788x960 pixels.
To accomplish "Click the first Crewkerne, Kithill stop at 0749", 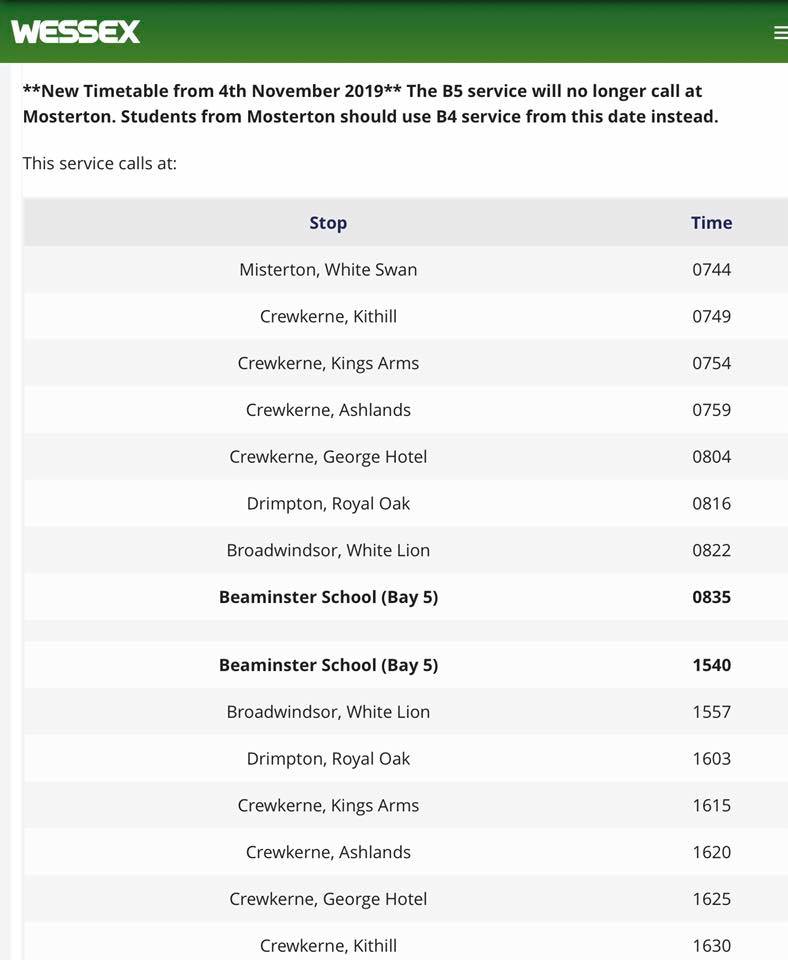I will 328,317.
